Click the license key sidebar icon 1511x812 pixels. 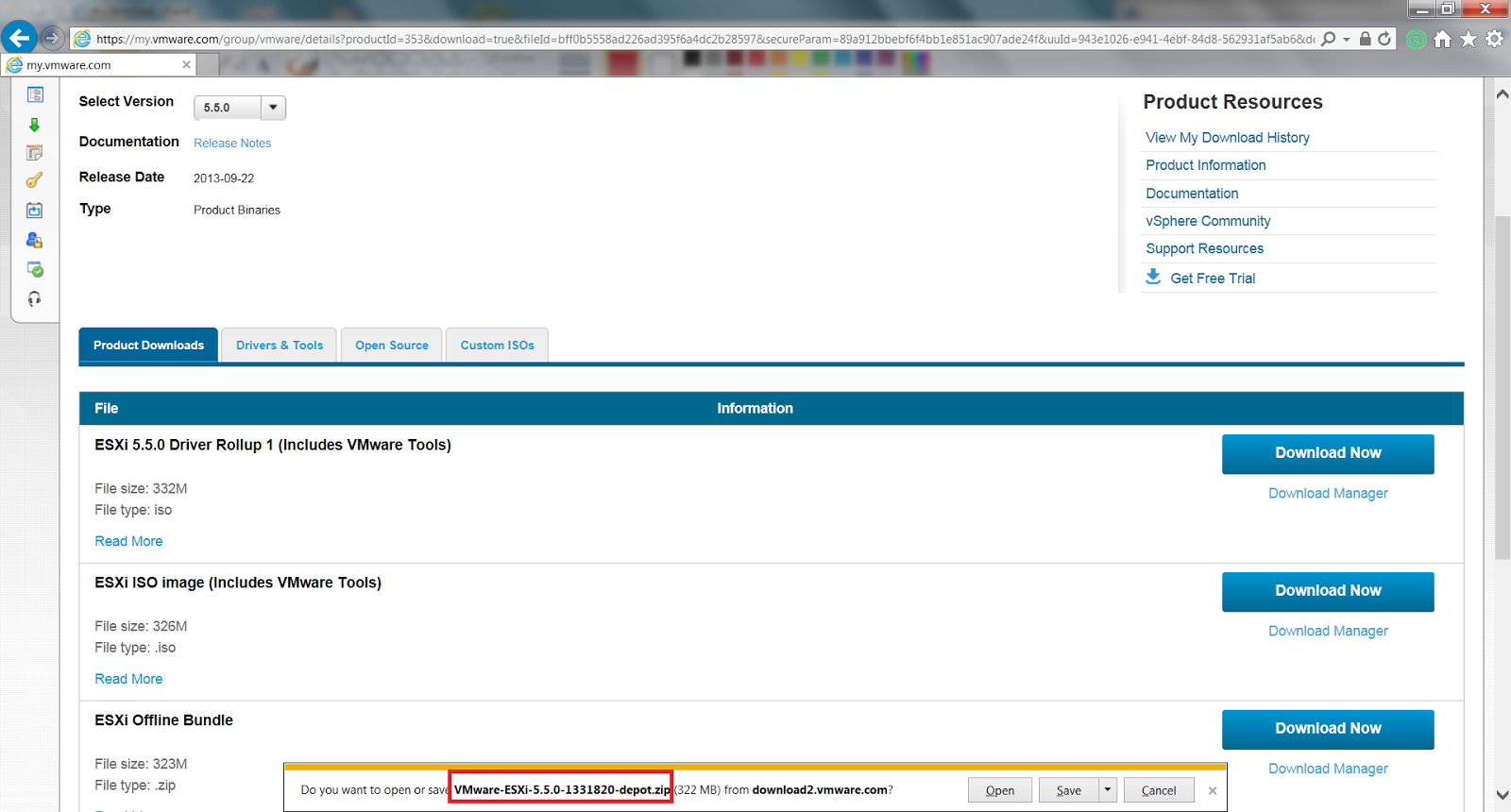(35, 180)
